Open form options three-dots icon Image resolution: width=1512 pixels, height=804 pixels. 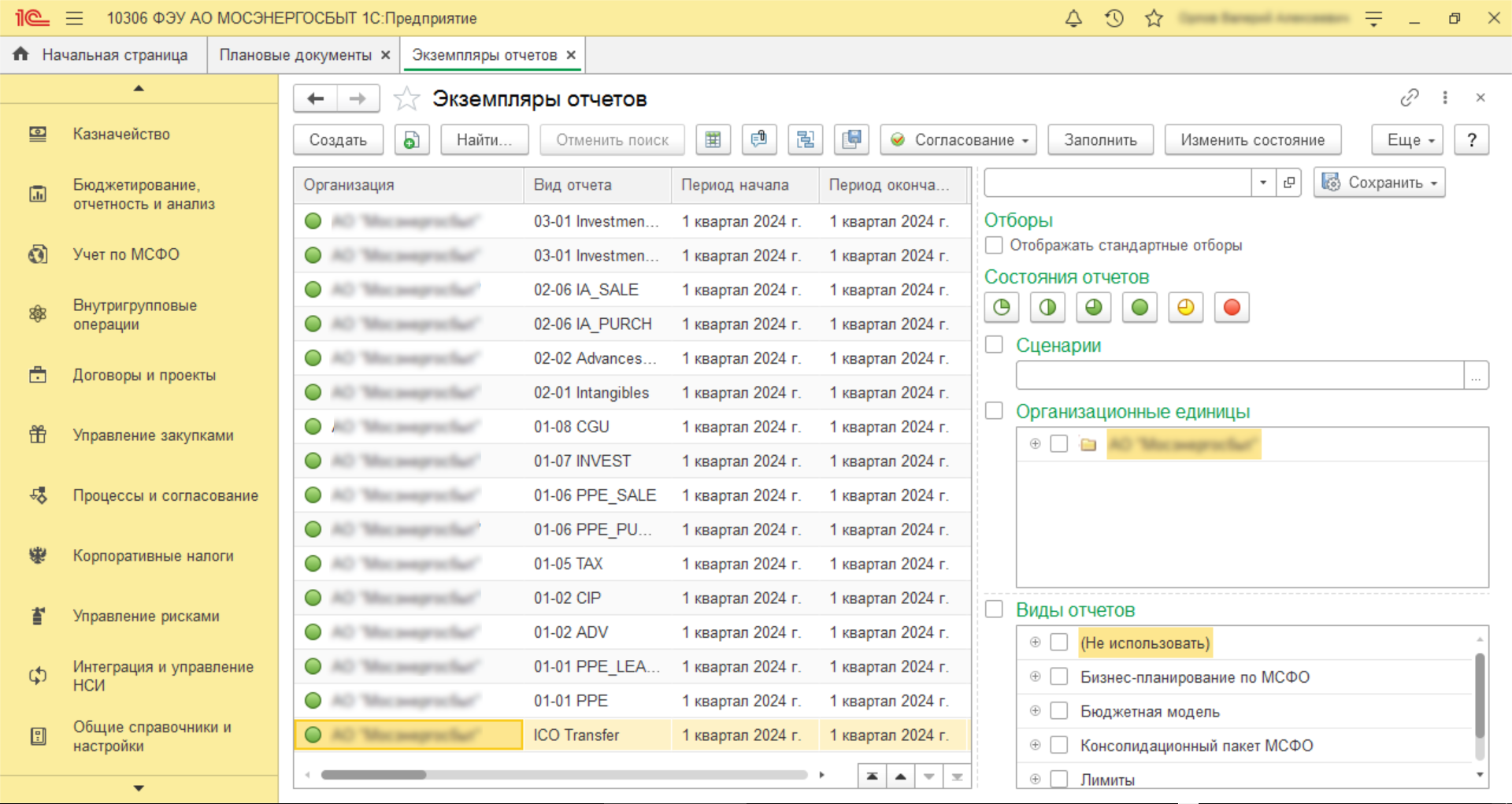[x=1445, y=98]
